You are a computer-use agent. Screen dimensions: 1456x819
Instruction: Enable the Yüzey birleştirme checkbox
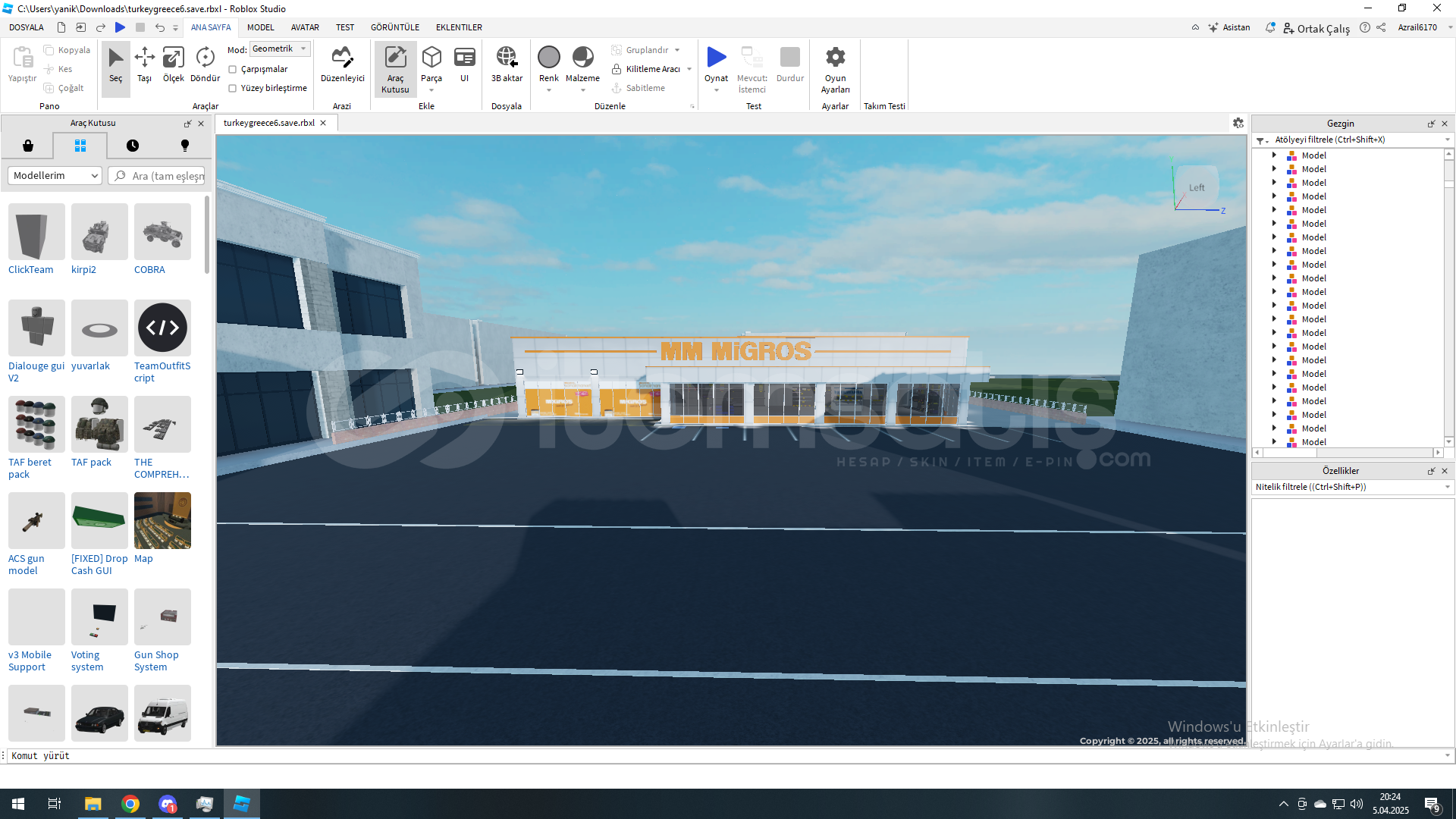click(233, 88)
